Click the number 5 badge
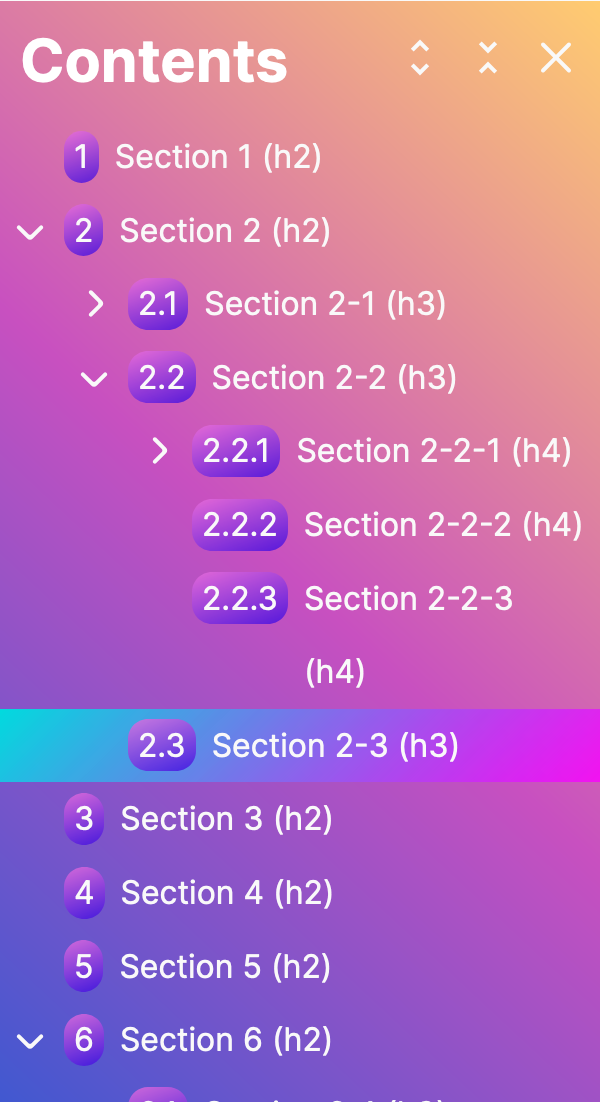 (x=84, y=967)
